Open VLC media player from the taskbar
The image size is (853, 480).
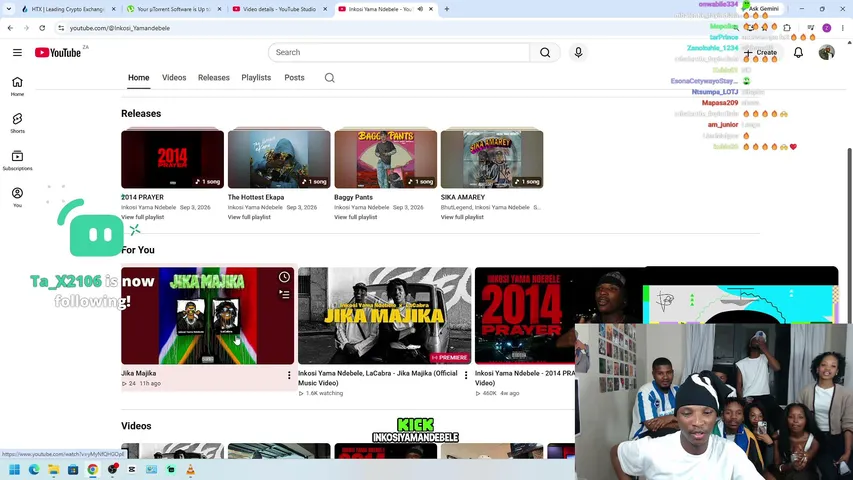pyautogui.click(x=190, y=470)
